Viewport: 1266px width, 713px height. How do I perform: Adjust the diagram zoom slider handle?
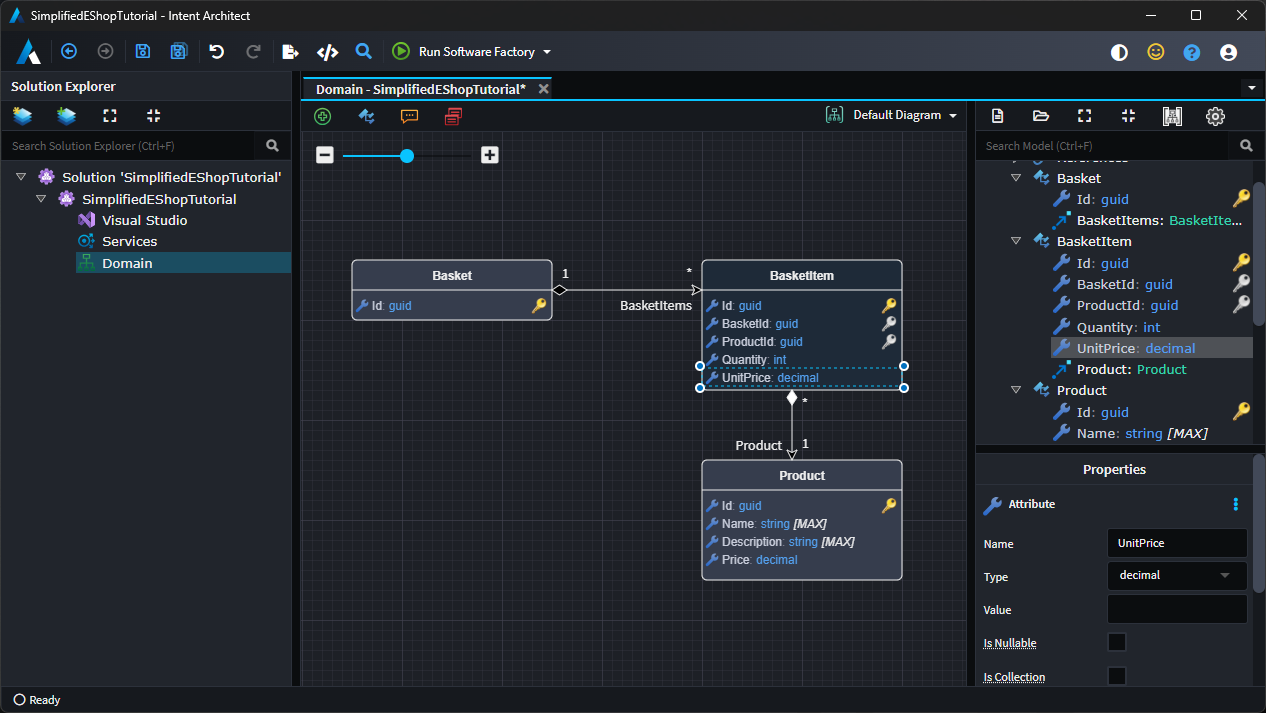(407, 155)
